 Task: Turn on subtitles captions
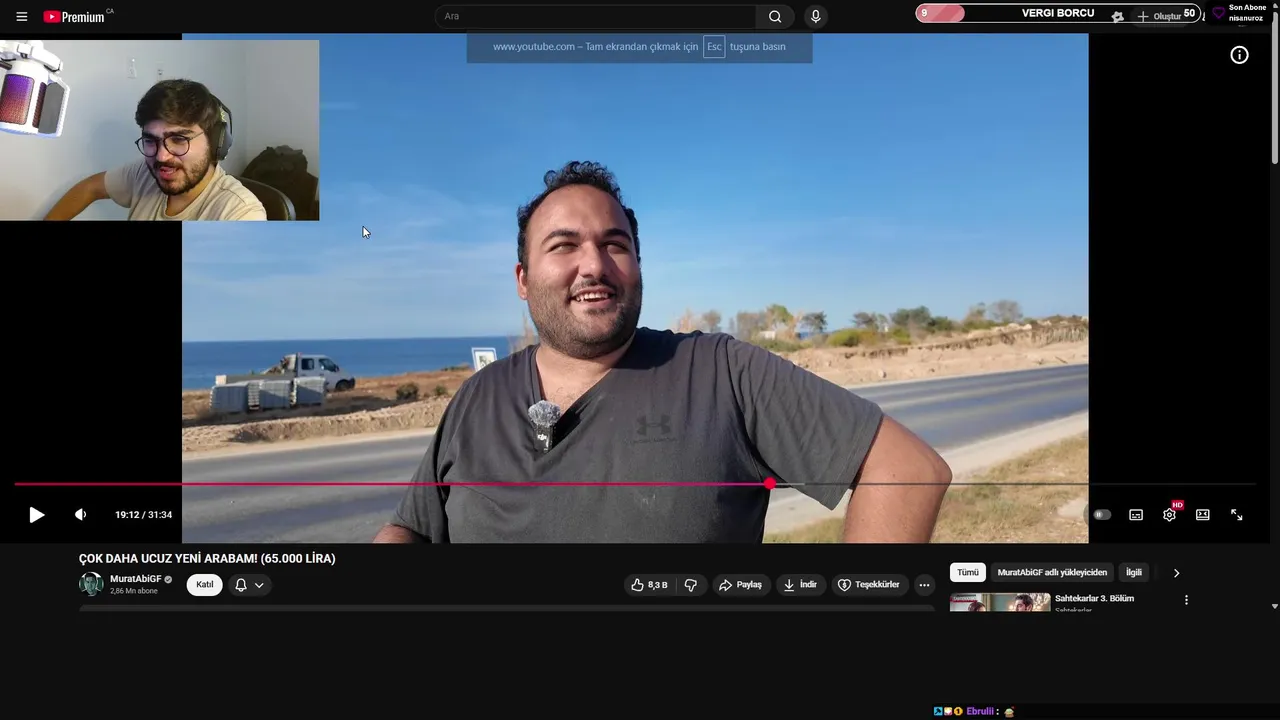click(x=1136, y=514)
